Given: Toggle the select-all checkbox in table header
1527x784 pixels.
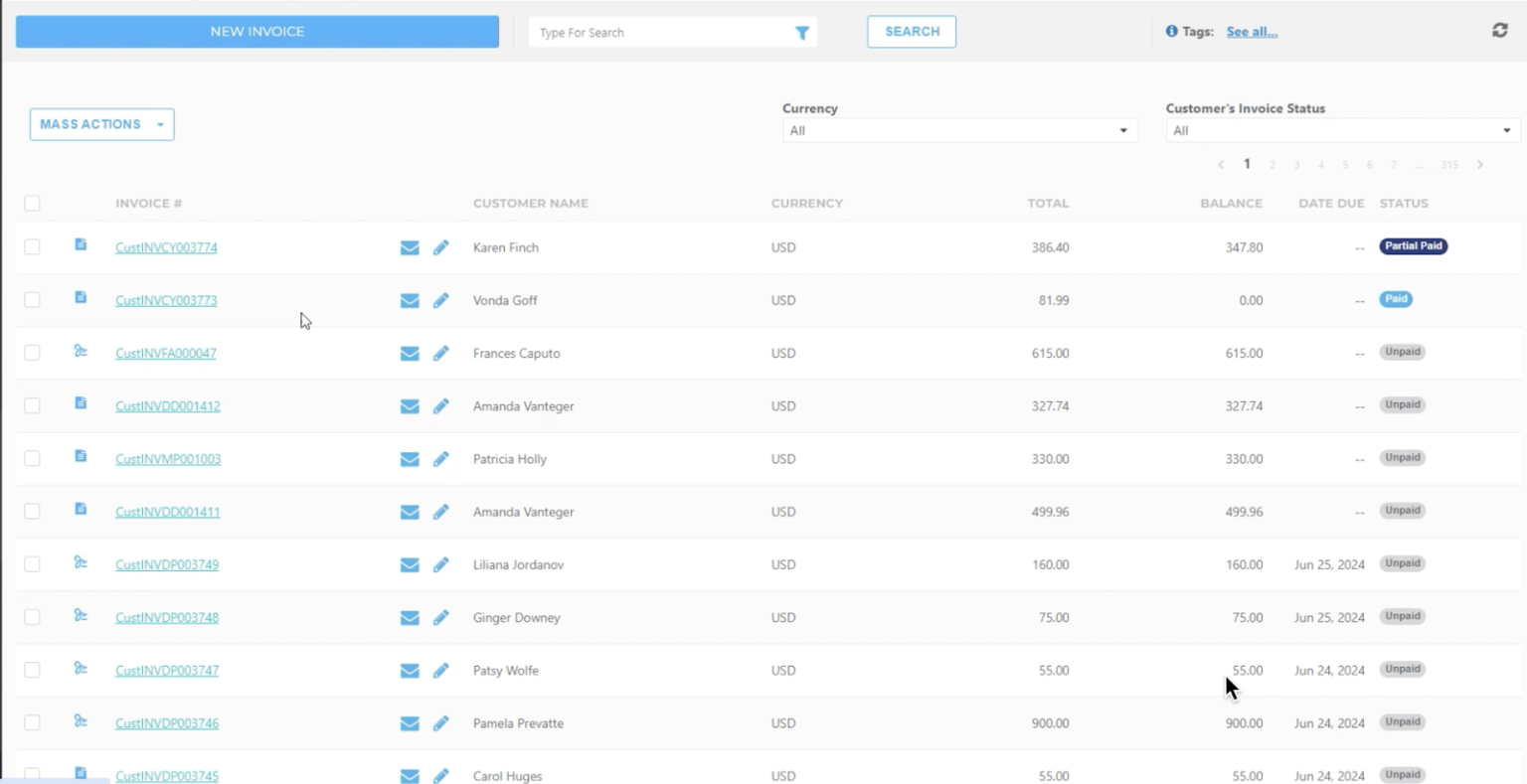Looking at the screenshot, I should coord(32,204).
